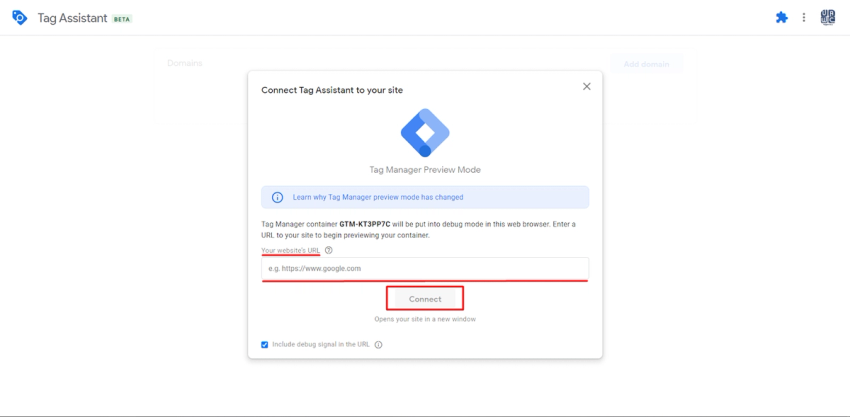Close the Connect Tag Assistant dialog
Screen dimensions: 850x417
point(587,87)
